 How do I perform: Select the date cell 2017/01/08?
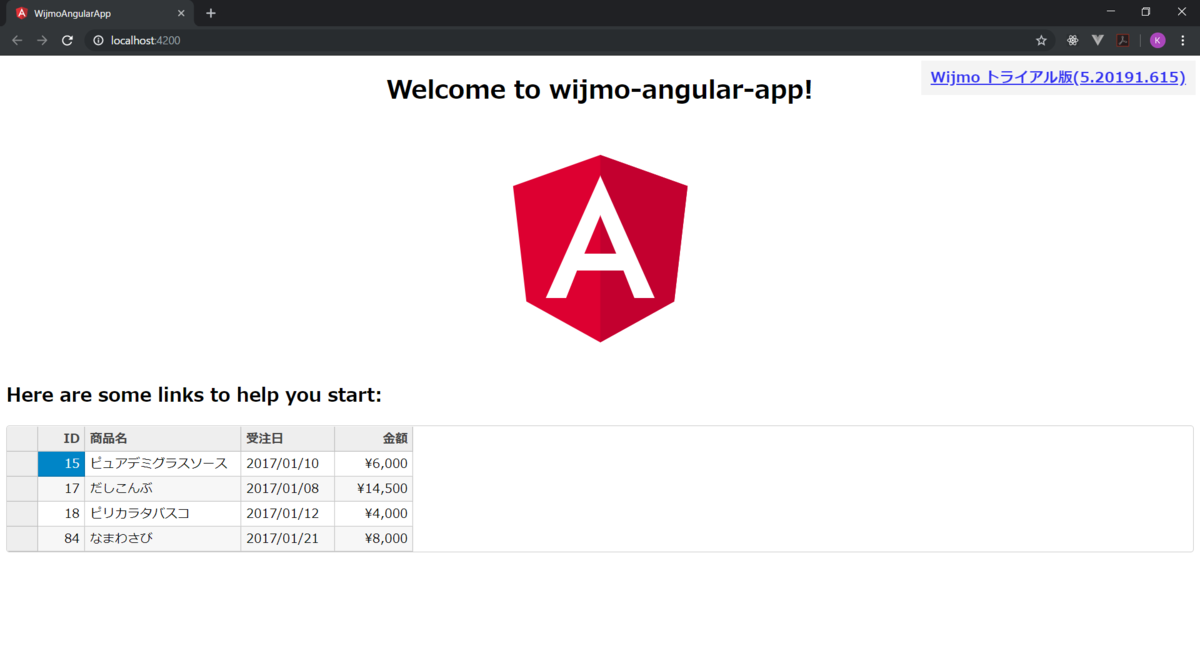click(288, 489)
